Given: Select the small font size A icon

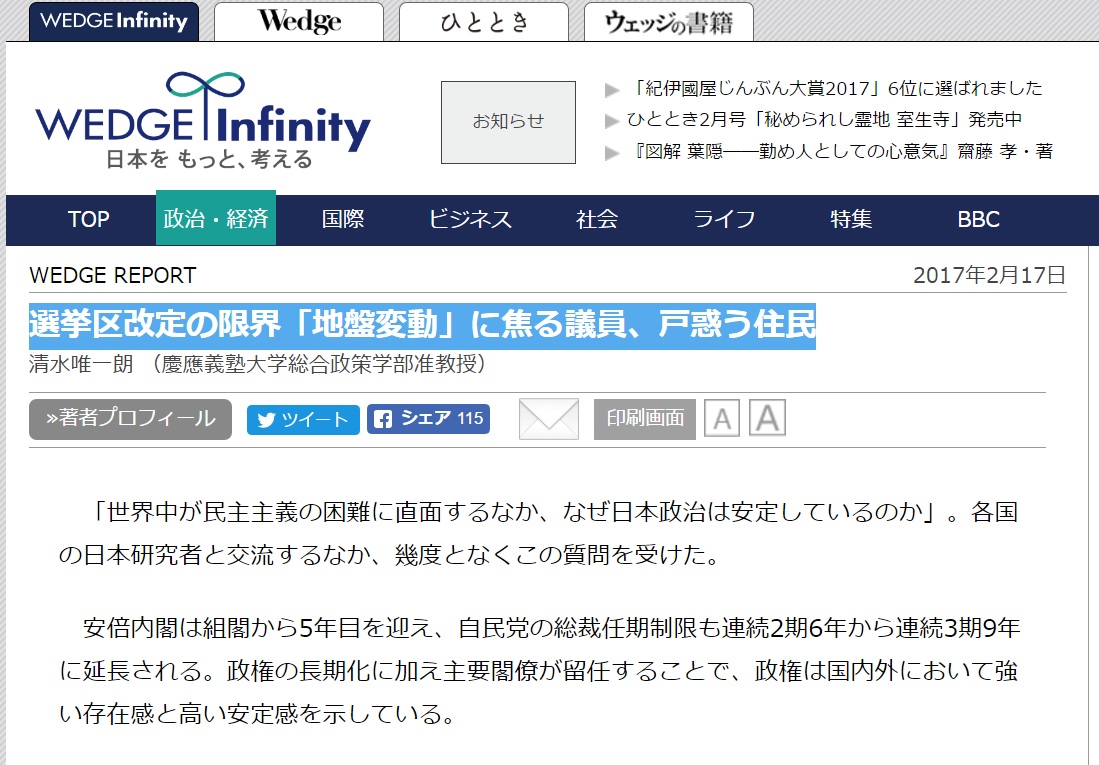Looking at the screenshot, I should coord(721,419).
